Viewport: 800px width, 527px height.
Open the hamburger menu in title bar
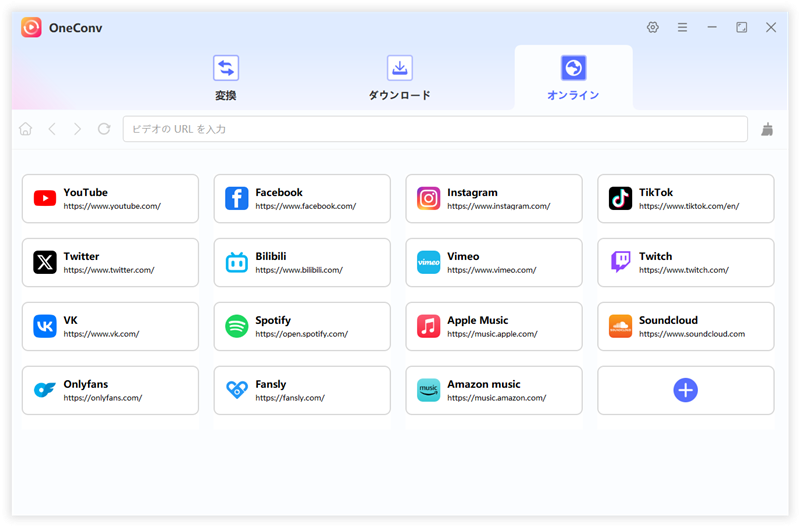point(682,28)
